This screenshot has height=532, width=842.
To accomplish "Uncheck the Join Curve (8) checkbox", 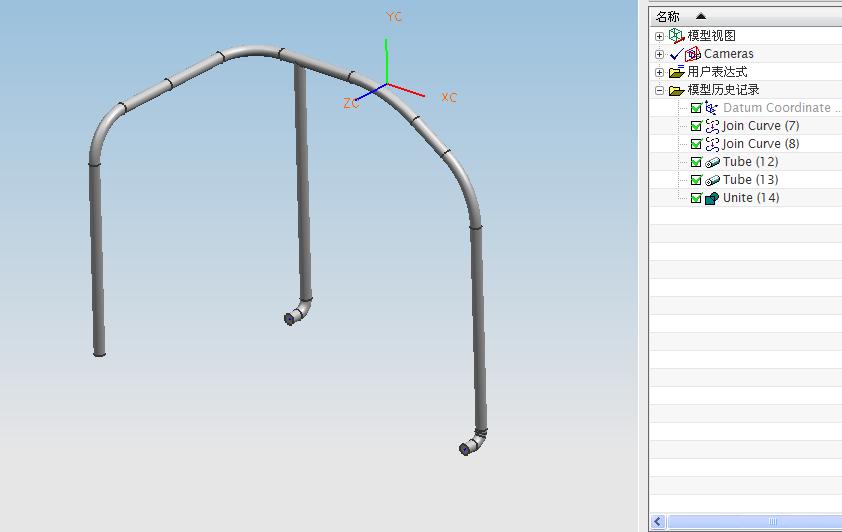I will coord(696,144).
